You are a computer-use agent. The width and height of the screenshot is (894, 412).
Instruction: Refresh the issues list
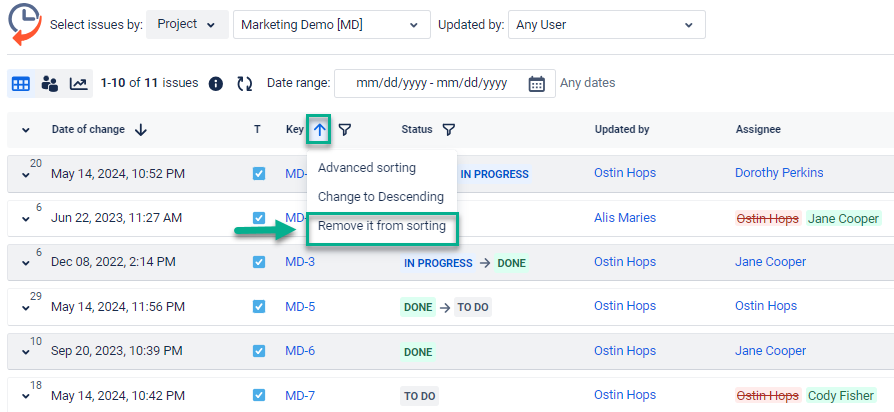pos(244,84)
